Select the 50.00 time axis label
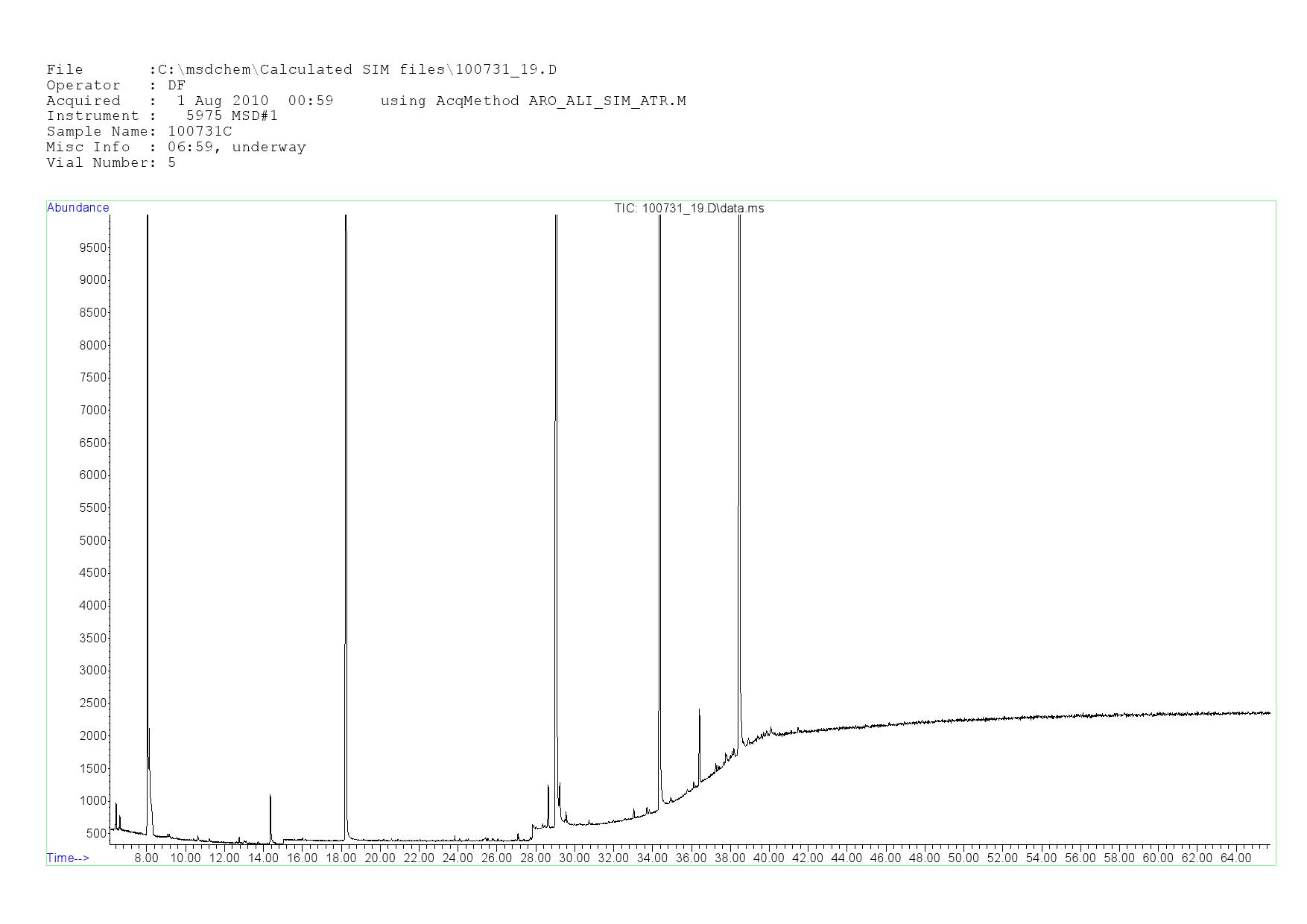Viewport: 1307px width, 924px height. 963,858
